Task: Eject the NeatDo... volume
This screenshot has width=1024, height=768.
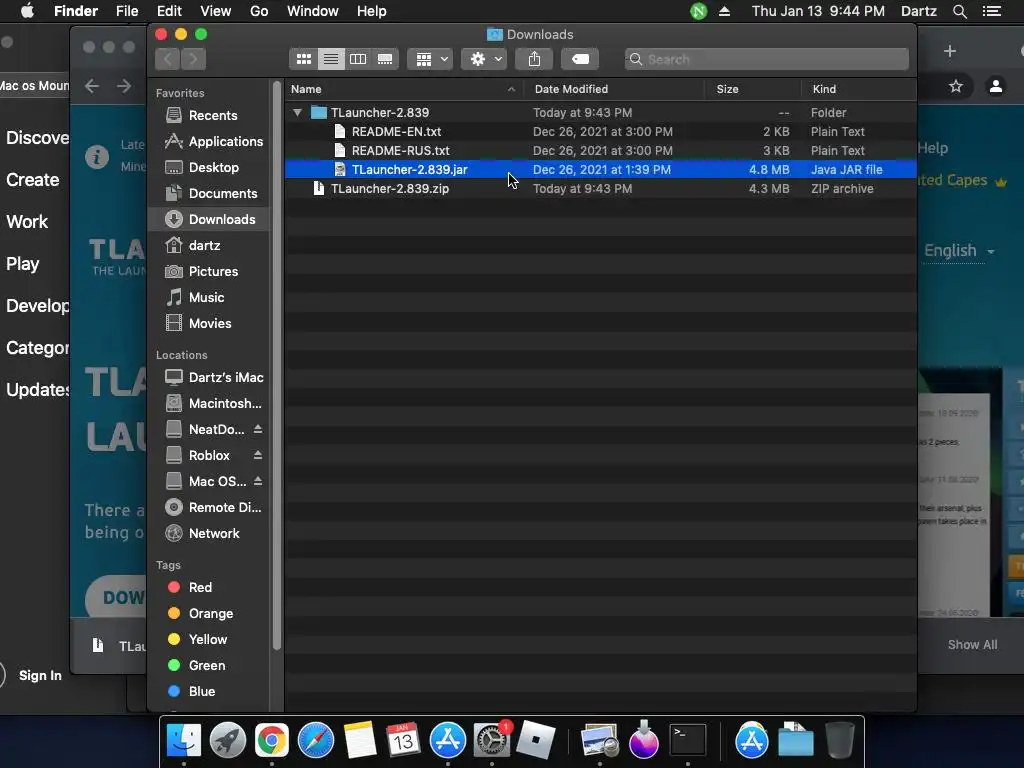Action: tap(258, 429)
